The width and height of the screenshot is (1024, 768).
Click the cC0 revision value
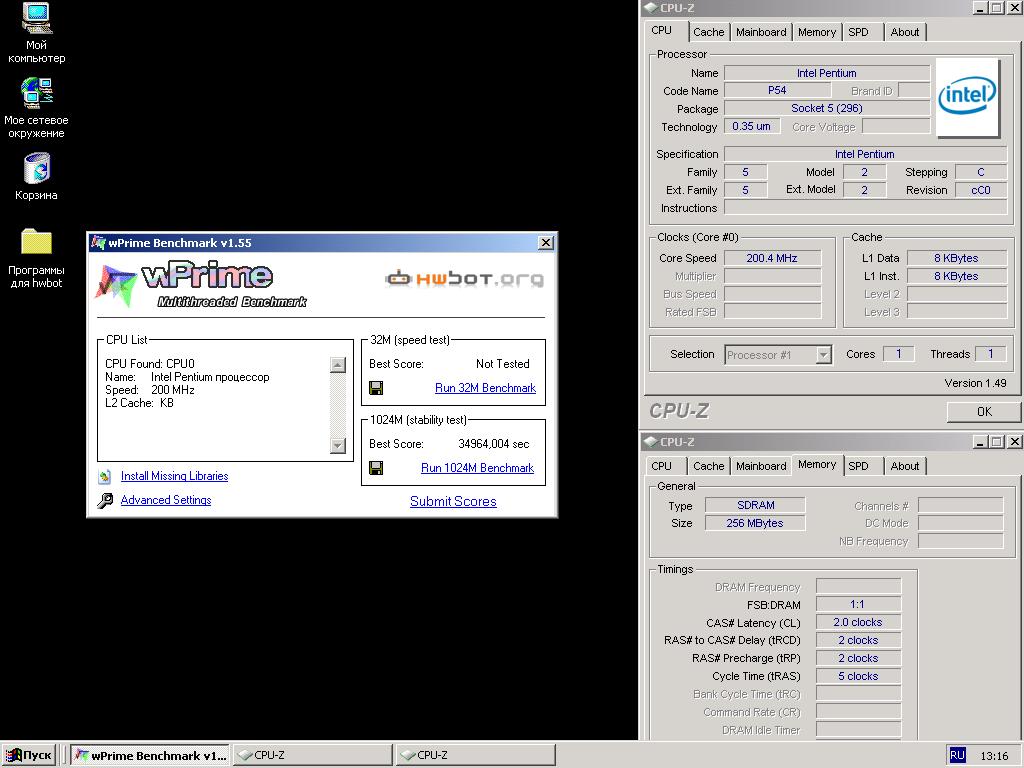[x=980, y=190]
